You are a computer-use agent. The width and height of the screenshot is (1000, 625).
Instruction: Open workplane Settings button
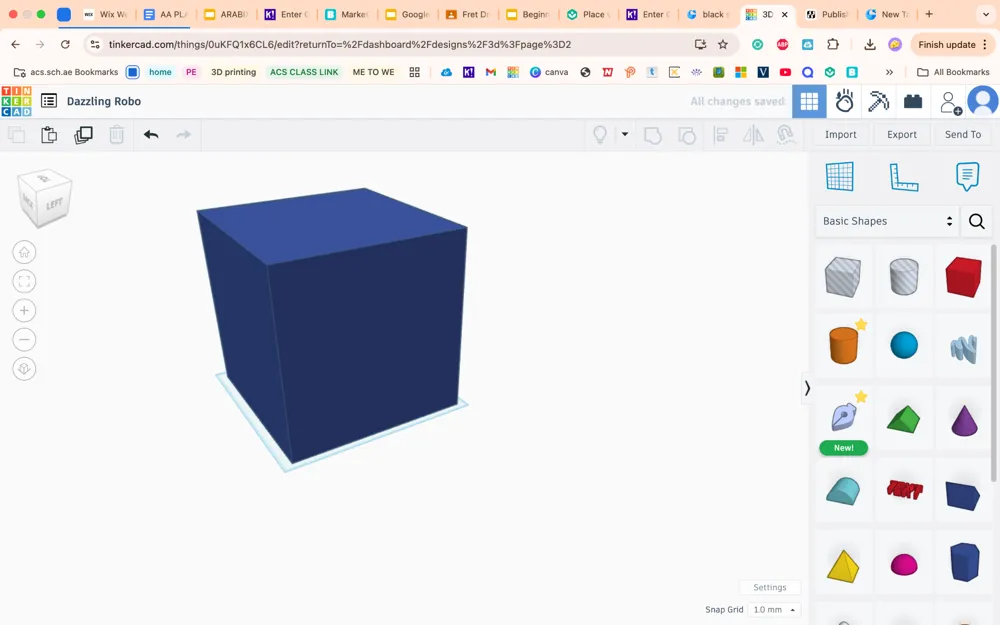click(770, 587)
